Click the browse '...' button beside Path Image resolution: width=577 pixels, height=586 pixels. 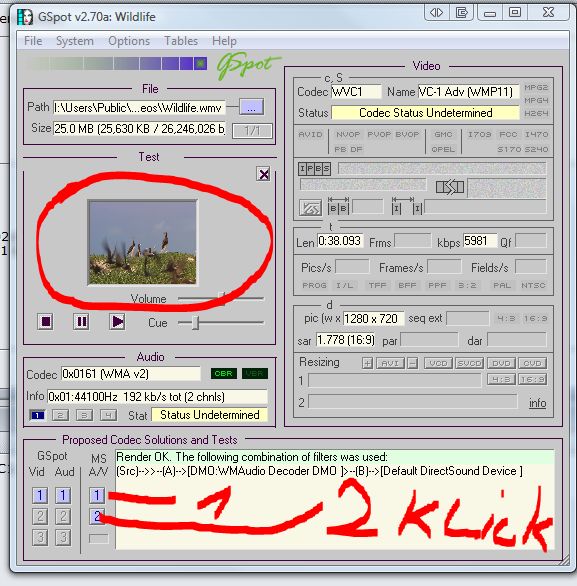pos(251,107)
